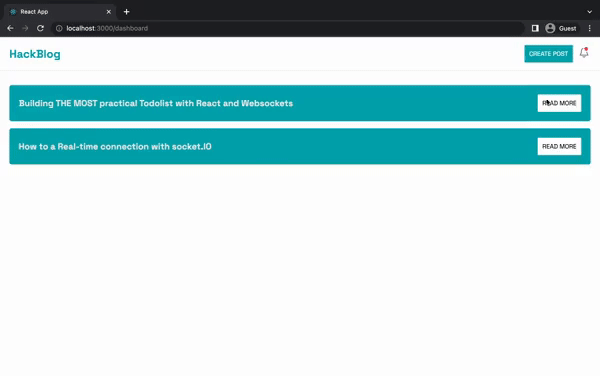Viewport: 600px width, 376px height.
Task: Expand the tab search chevron
Action: [x=589, y=12]
